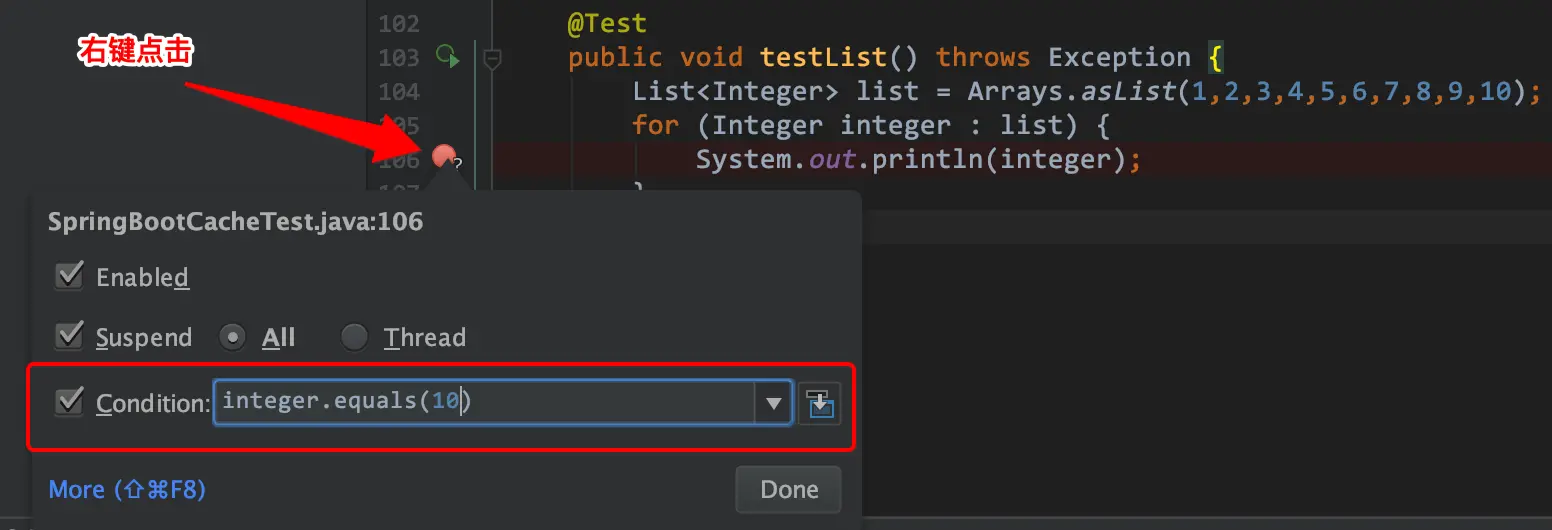
Task: Select the All suspend radio button
Action: pyautogui.click(x=233, y=337)
